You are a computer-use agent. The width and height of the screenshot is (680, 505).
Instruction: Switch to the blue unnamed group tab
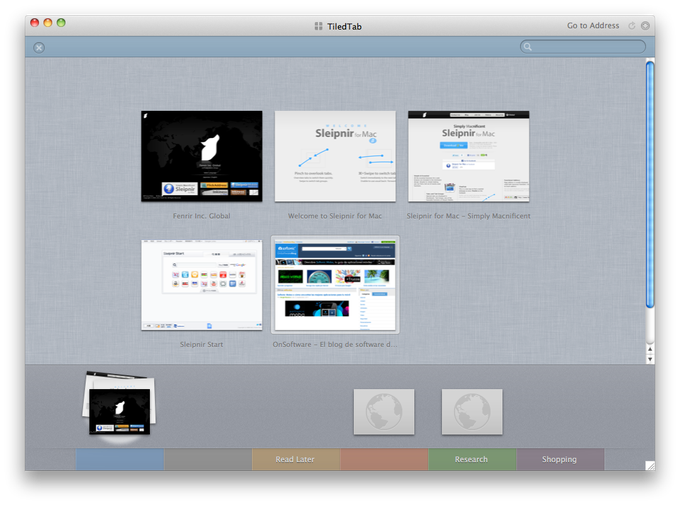[120, 459]
